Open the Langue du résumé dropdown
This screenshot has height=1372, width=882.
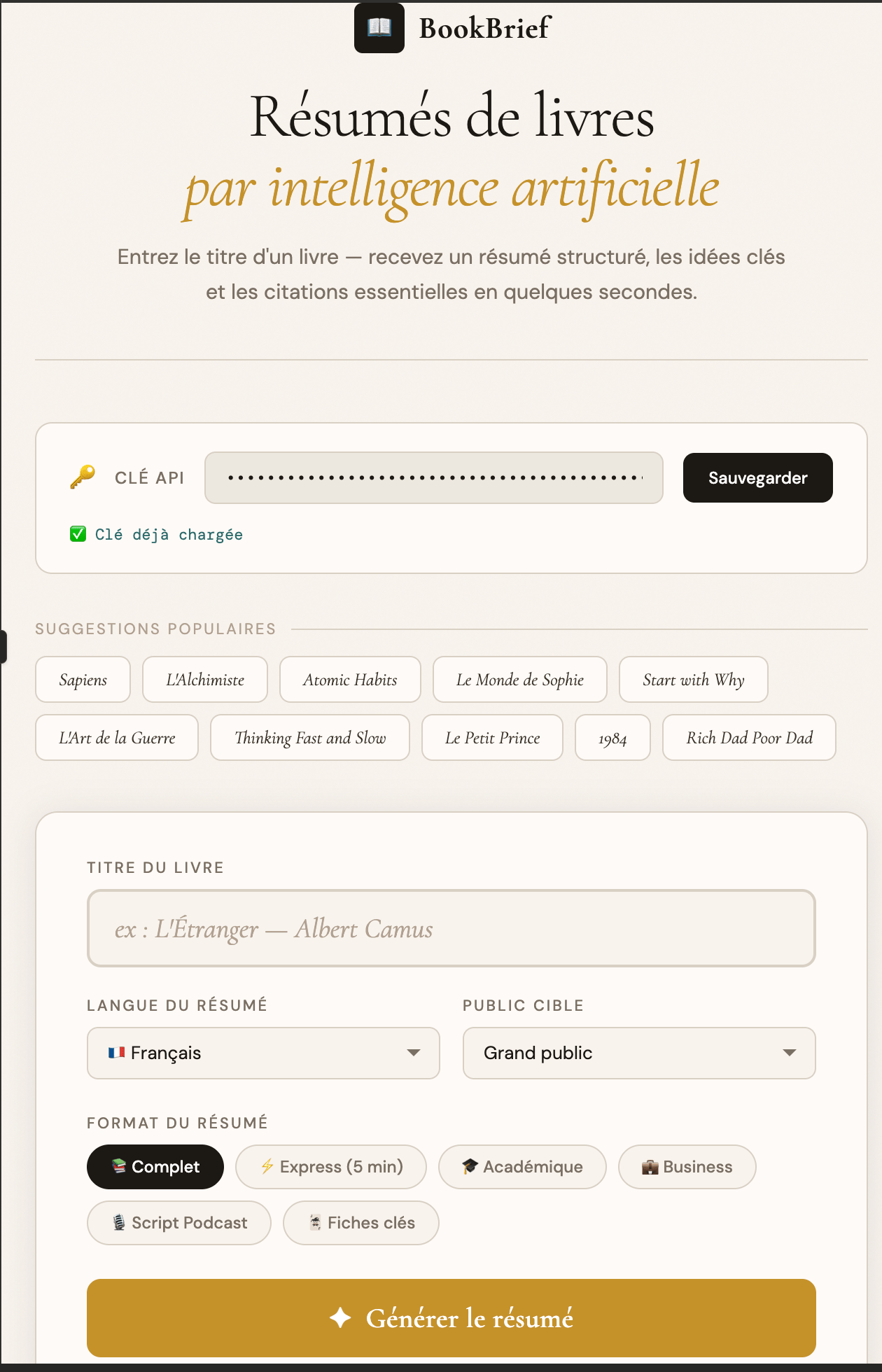[x=263, y=1053]
